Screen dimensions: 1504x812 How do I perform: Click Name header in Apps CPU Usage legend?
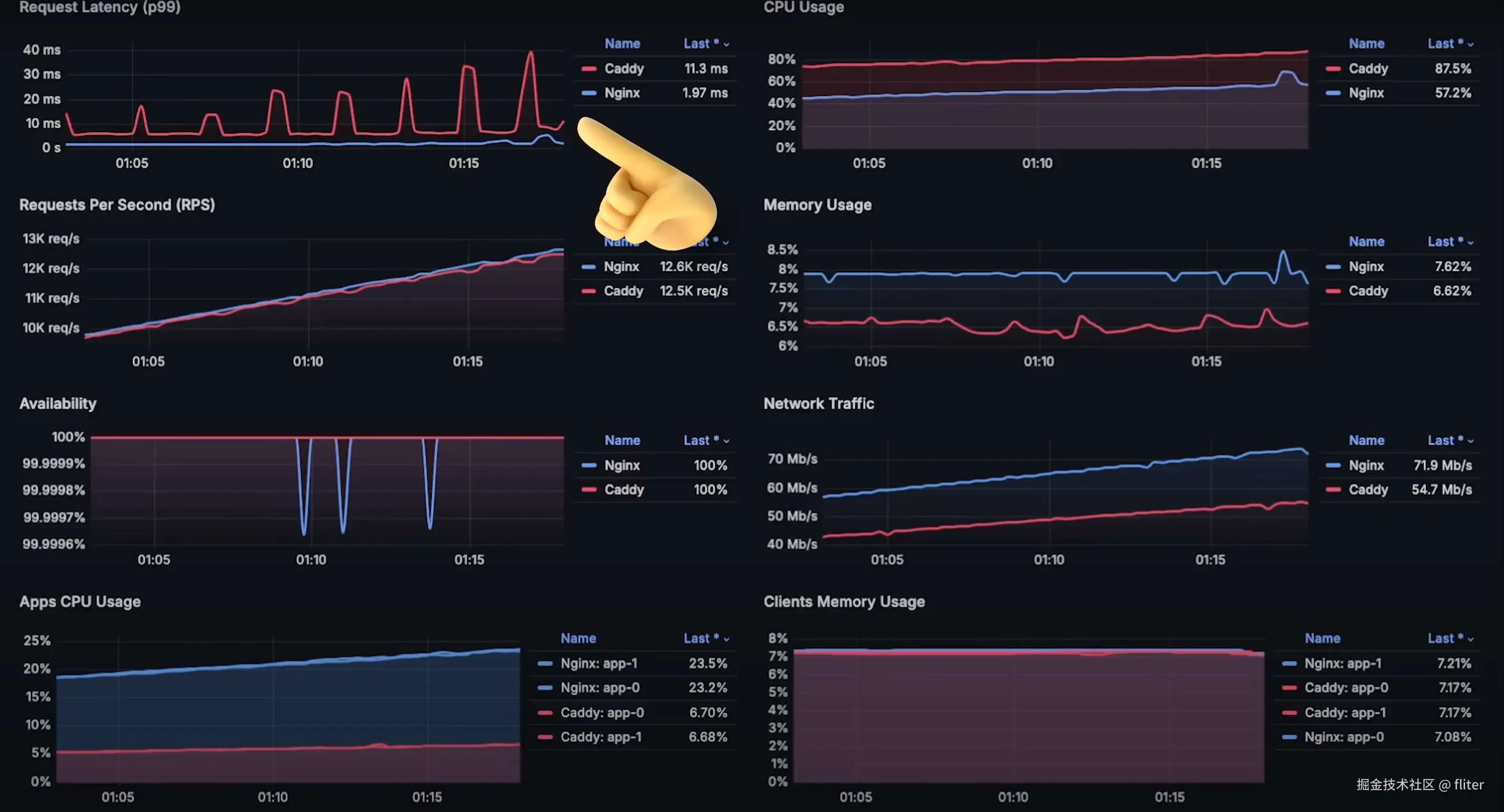click(x=578, y=638)
